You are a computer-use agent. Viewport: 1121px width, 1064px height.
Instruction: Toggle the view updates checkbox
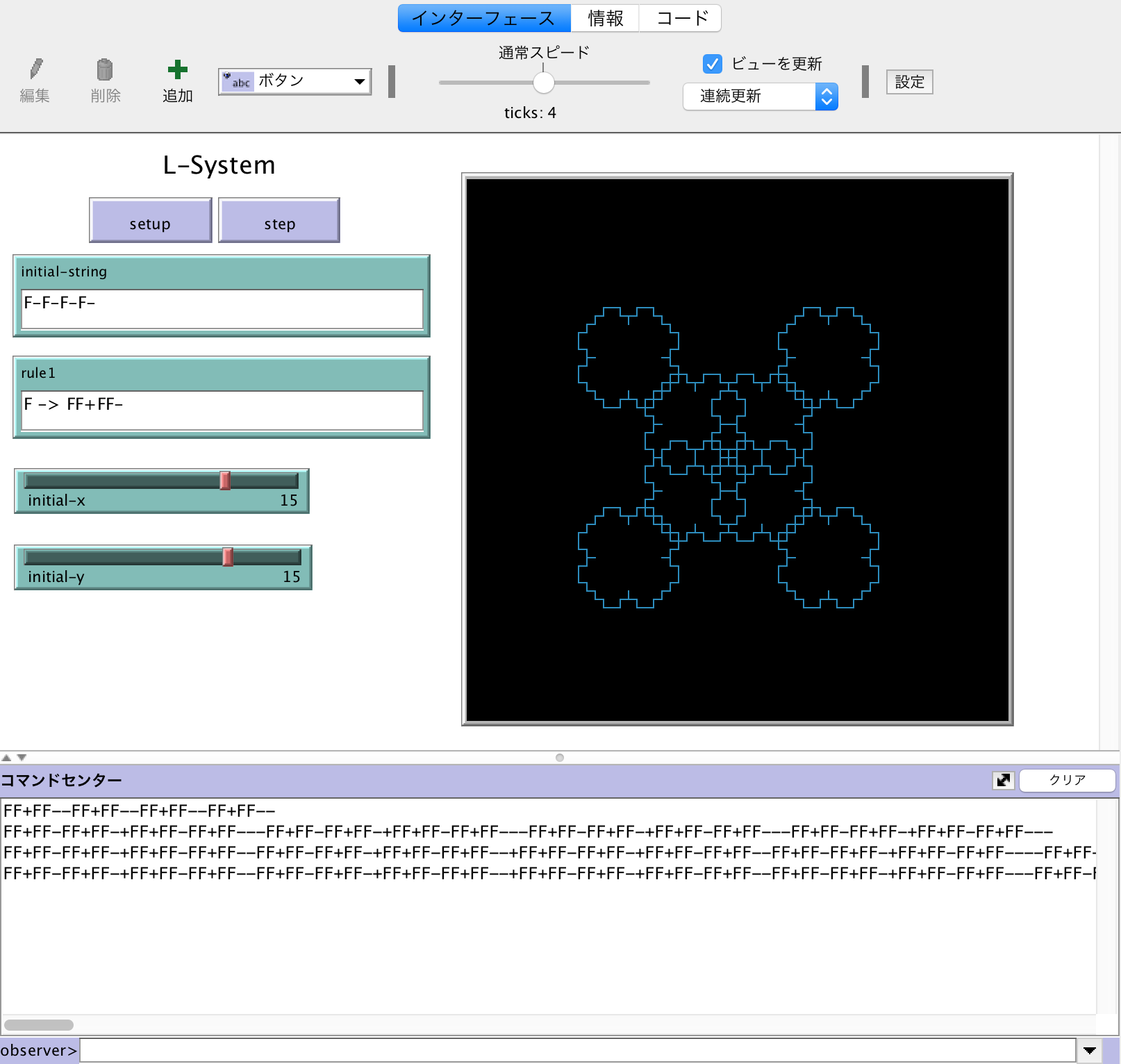click(x=712, y=64)
